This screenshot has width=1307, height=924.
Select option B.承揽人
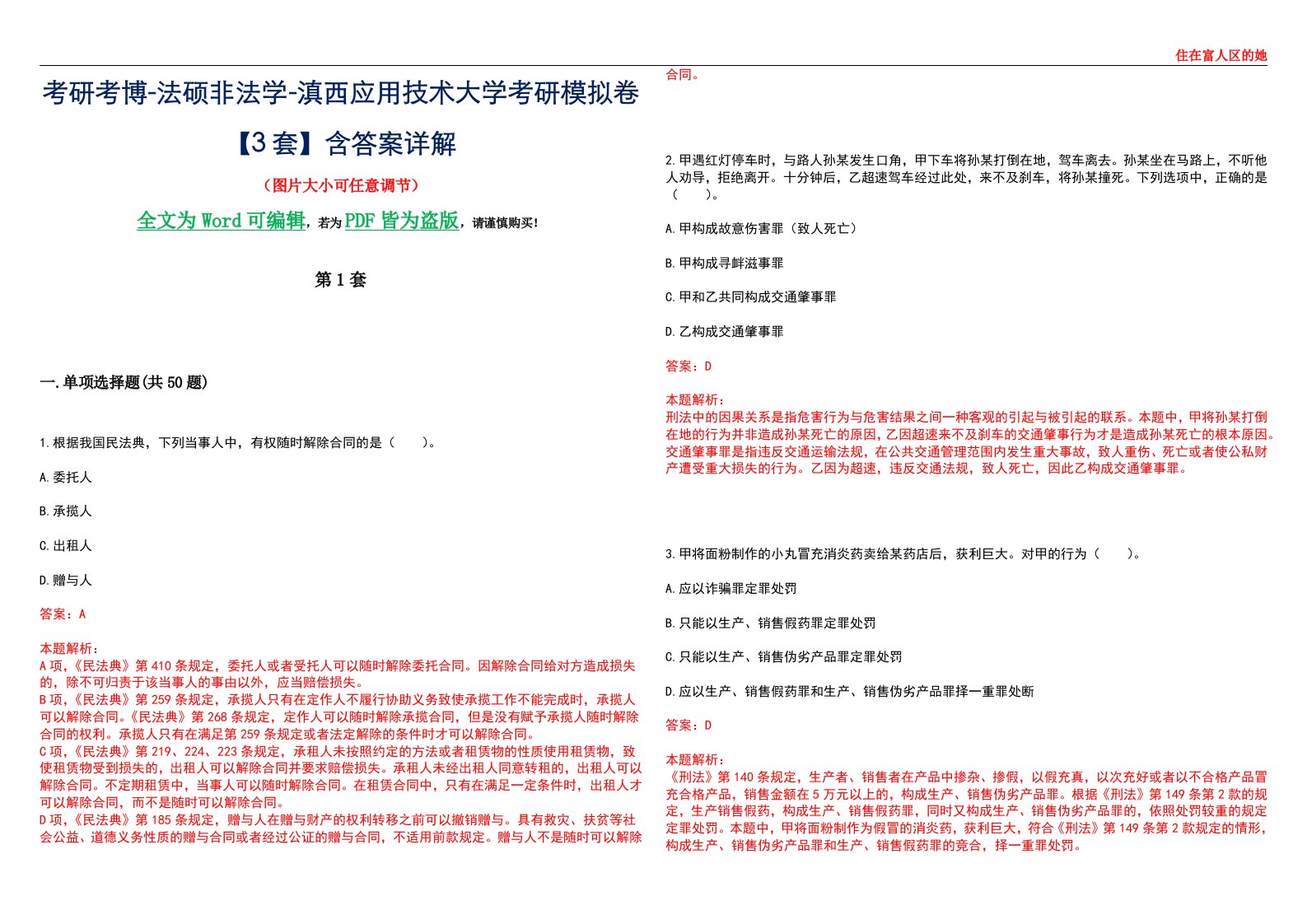(66, 511)
